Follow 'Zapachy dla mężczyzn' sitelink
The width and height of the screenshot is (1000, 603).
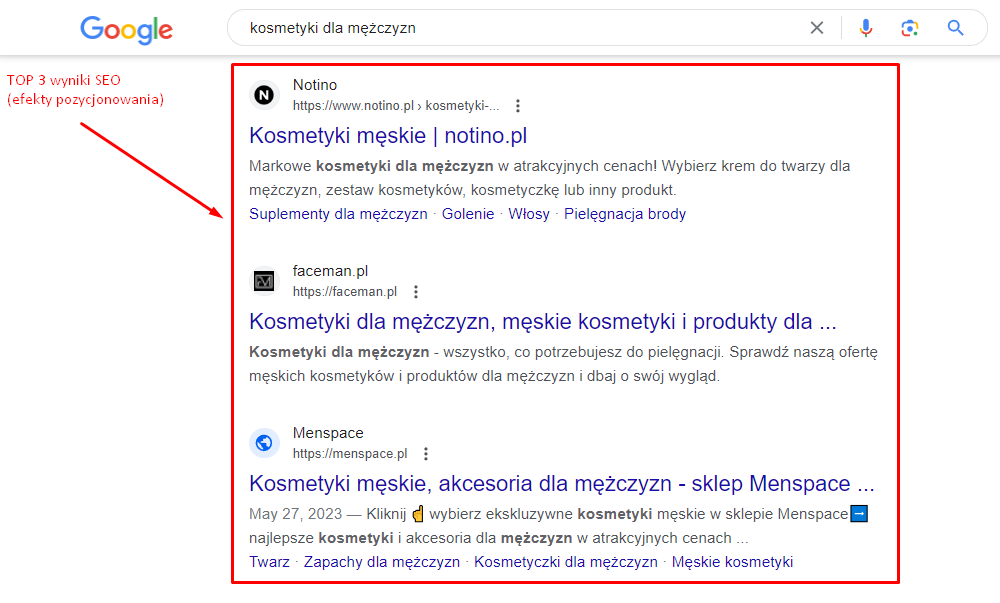[381, 562]
